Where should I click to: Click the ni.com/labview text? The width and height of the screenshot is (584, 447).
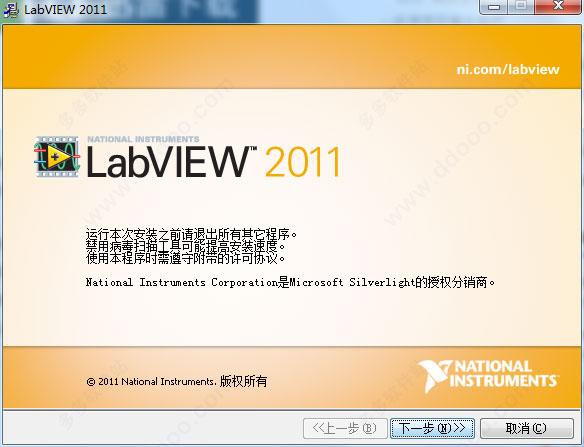508,69
